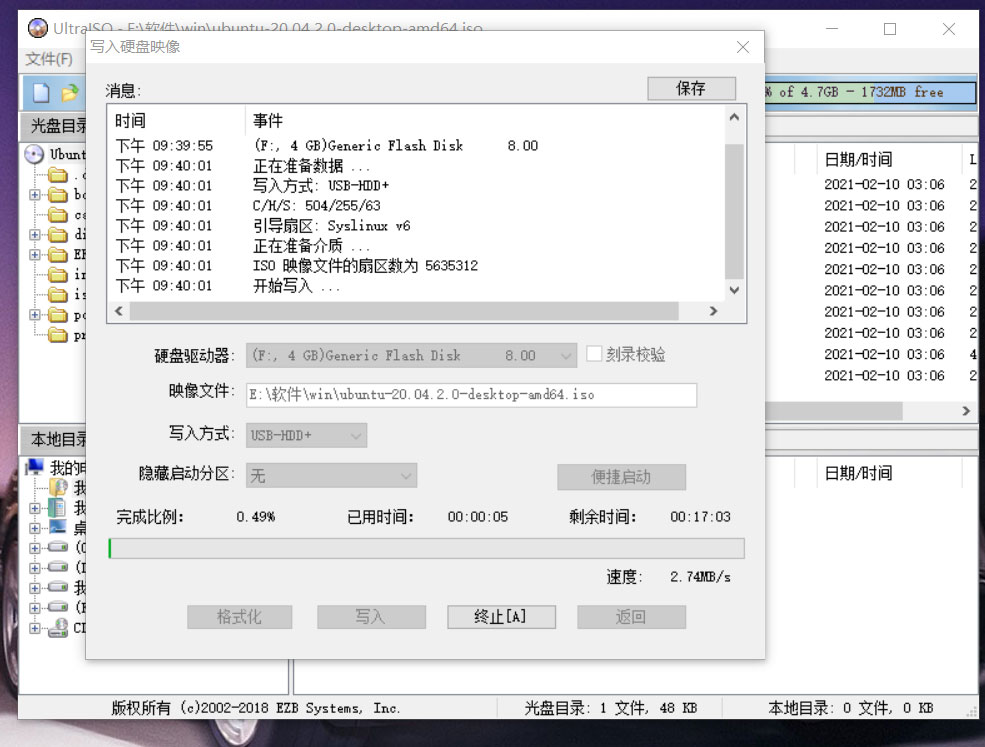Click message log scroll-down arrow

pyautogui.click(x=734, y=290)
